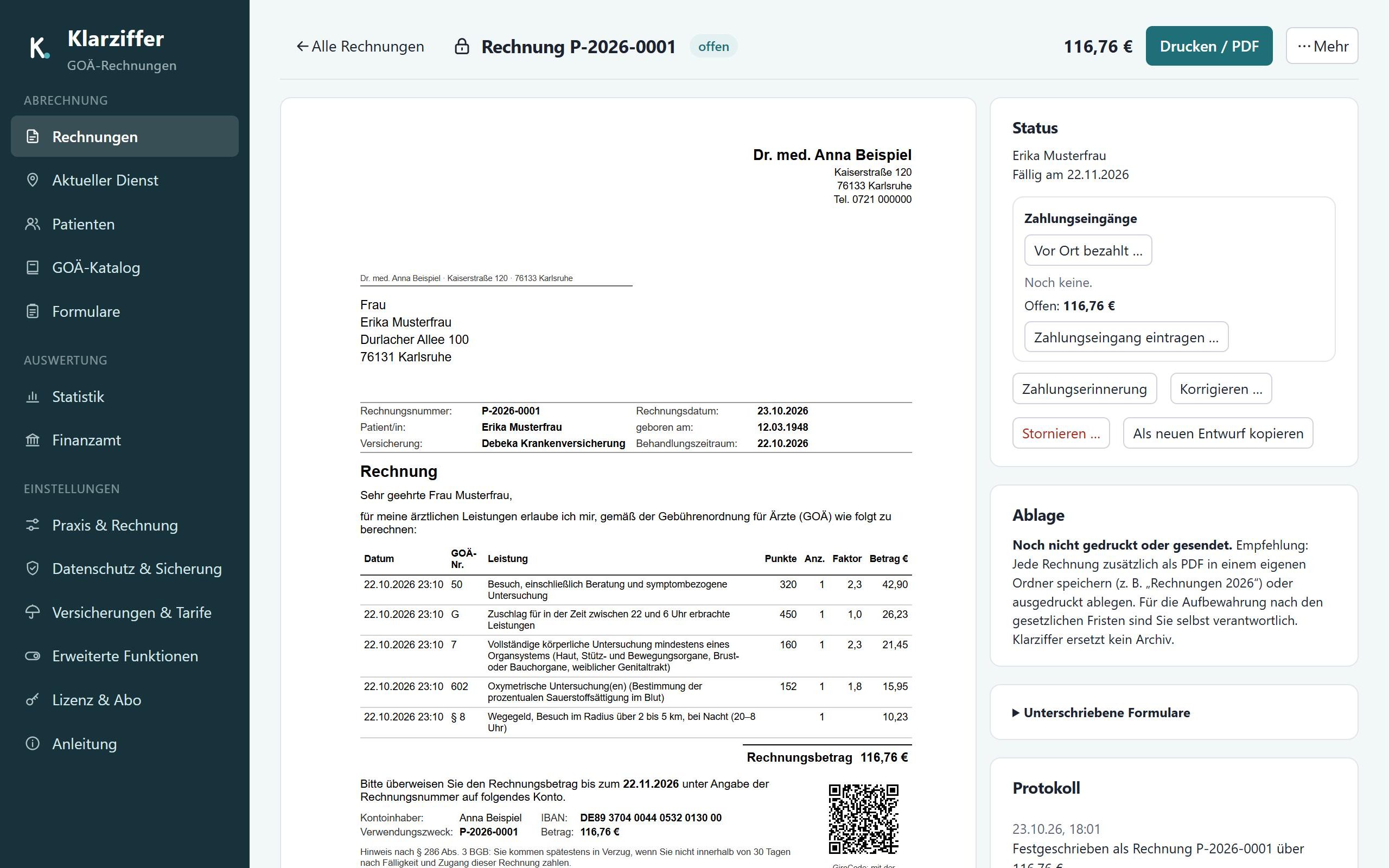Image resolution: width=1389 pixels, height=868 pixels.
Task: Go to Aktueller Dienst page
Action: click(125, 180)
